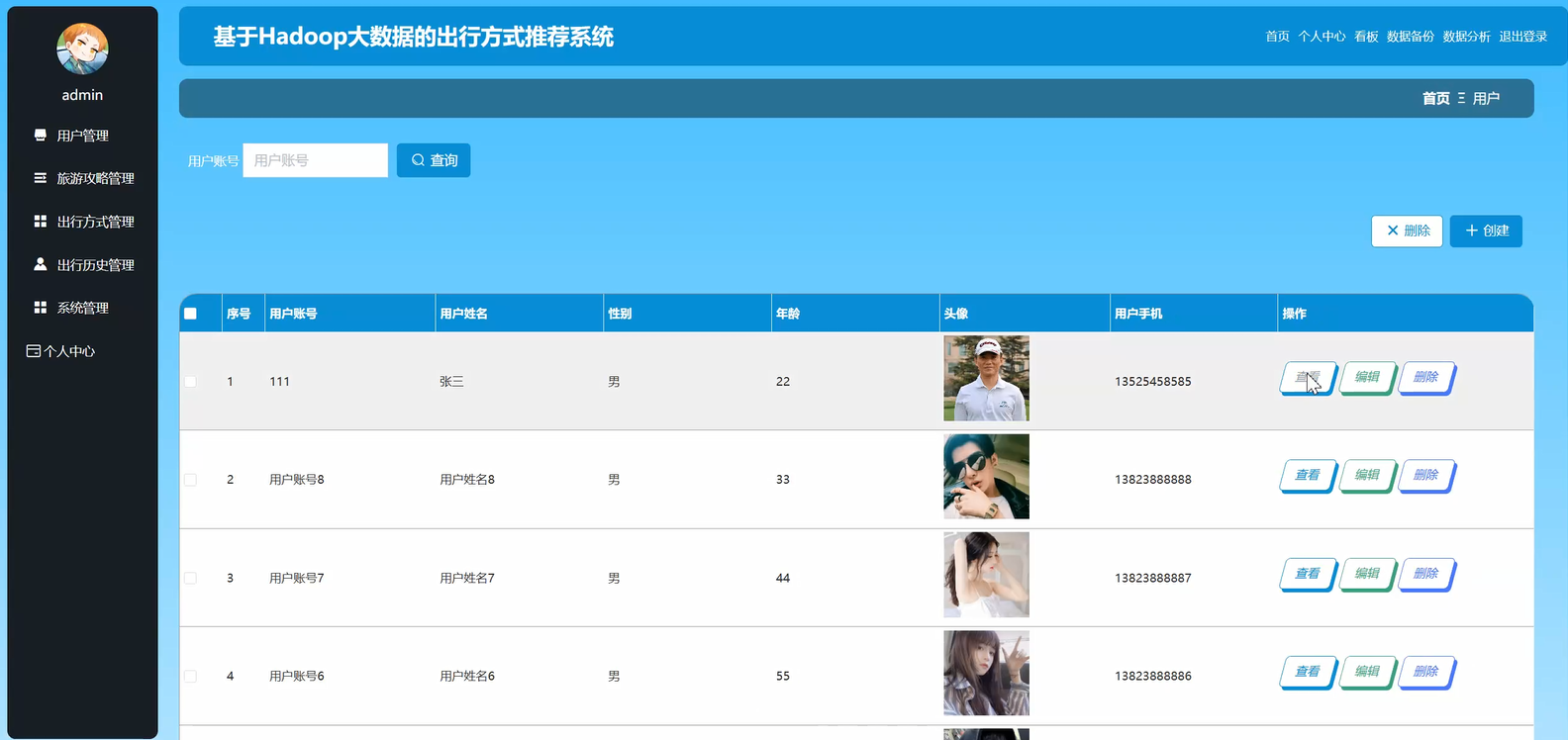Screen dimensions: 1568x740
Task: Click 编辑 for 用户账号6
Action: [x=1367, y=672]
